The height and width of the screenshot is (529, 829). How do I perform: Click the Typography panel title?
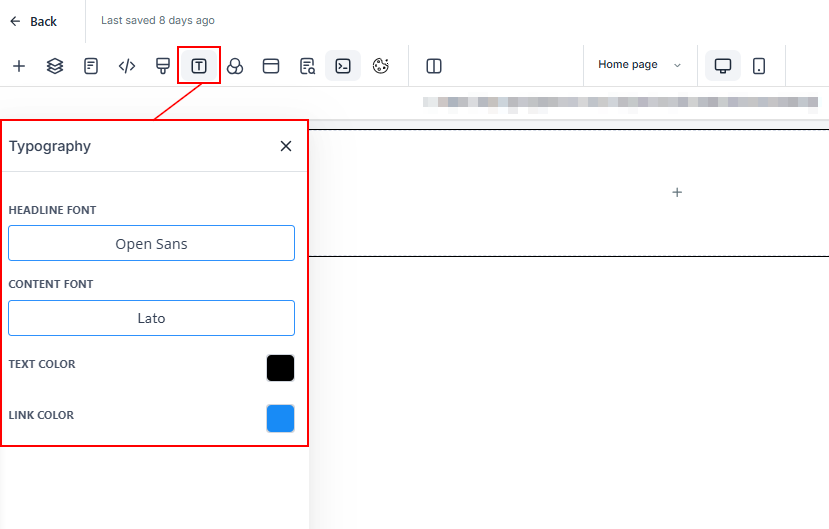click(50, 146)
